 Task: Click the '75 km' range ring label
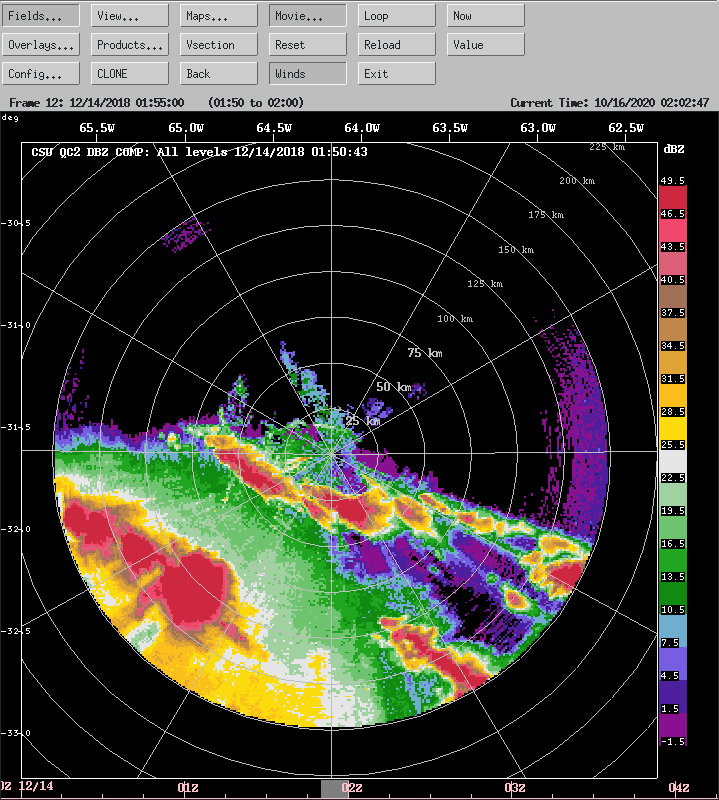(425, 353)
